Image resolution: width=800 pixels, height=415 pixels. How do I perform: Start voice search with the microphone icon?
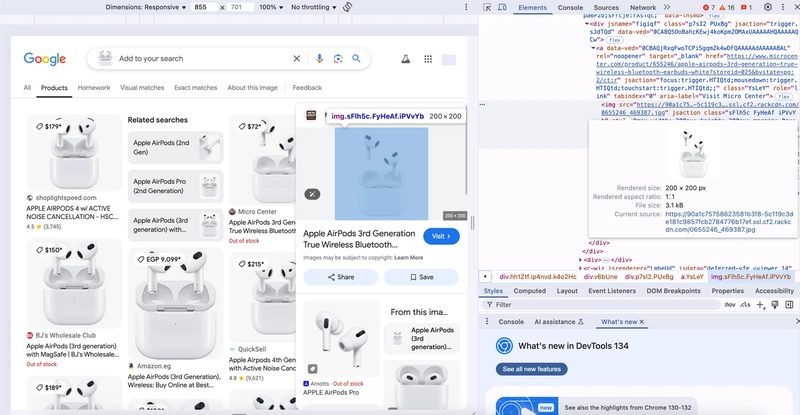(319, 59)
